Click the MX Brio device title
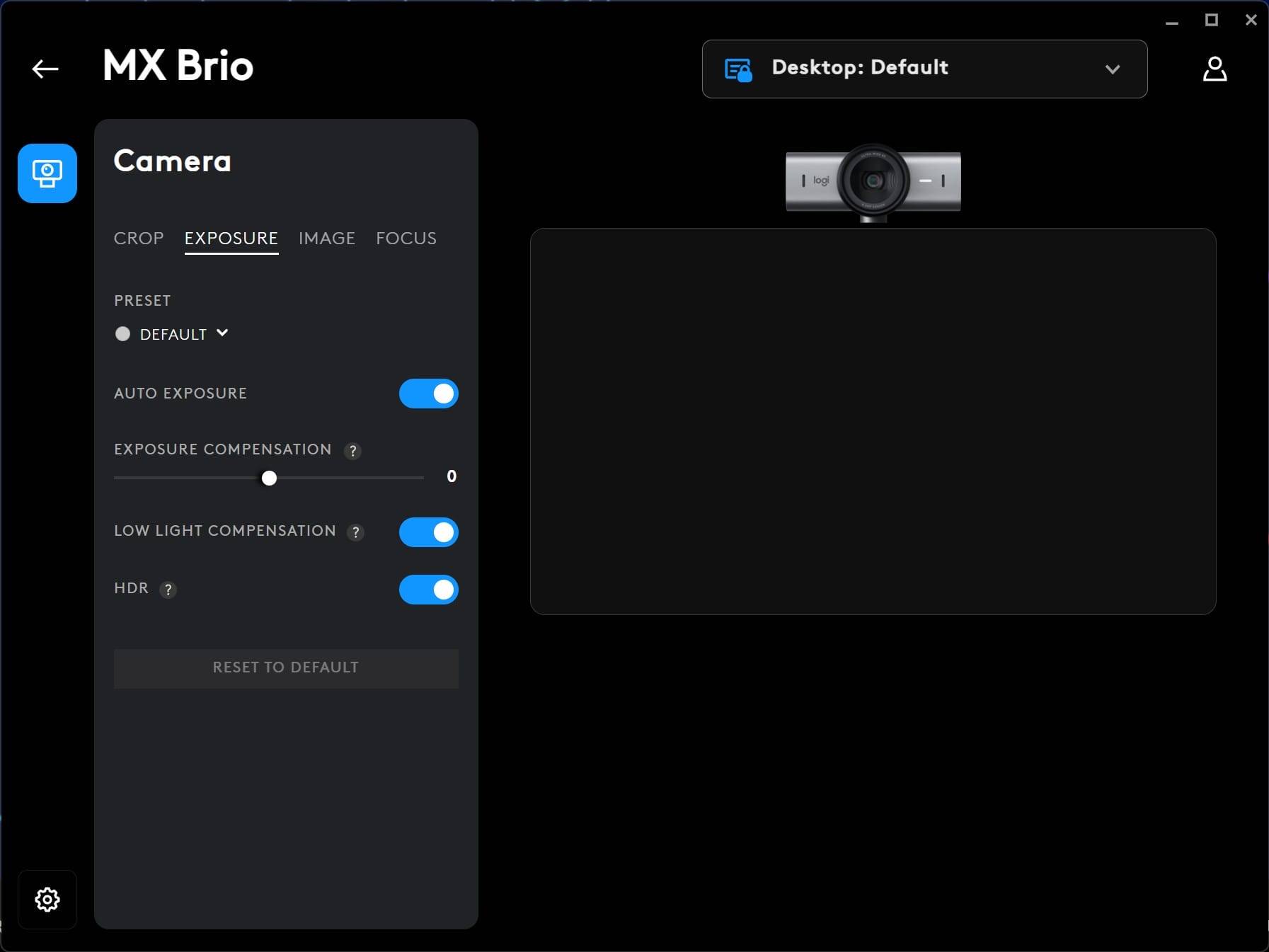Screen dimensions: 1269x952 tap(178, 66)
